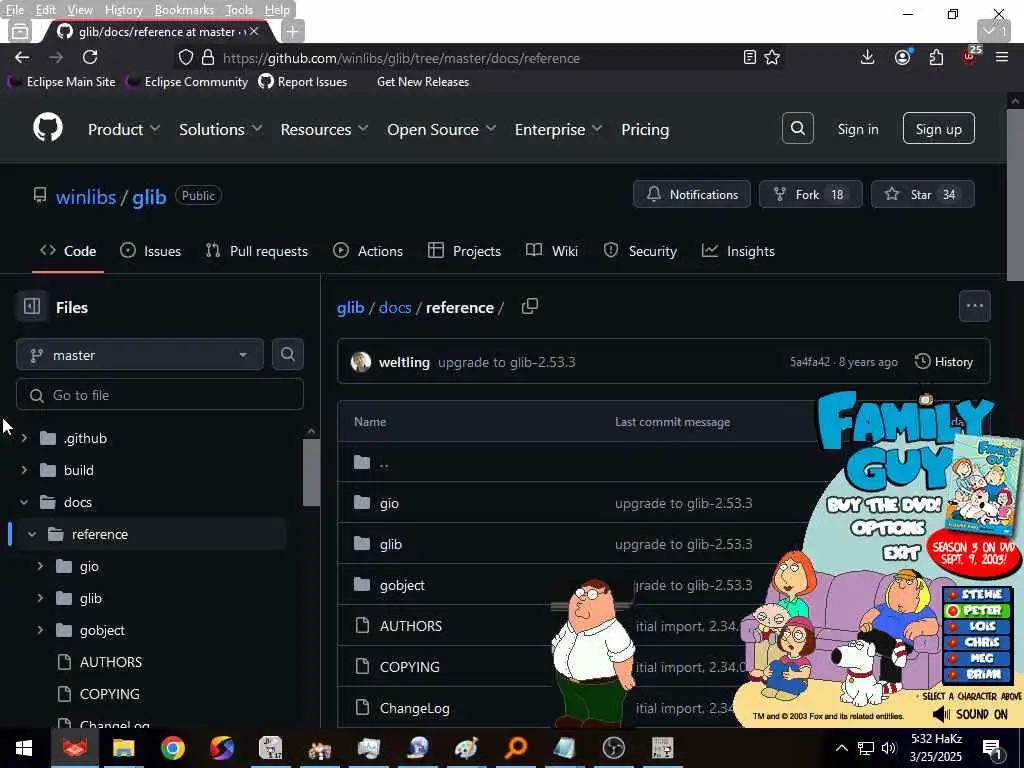
Task: Collapse file tree sidebar icon beside Files
Action: point(32,306)
